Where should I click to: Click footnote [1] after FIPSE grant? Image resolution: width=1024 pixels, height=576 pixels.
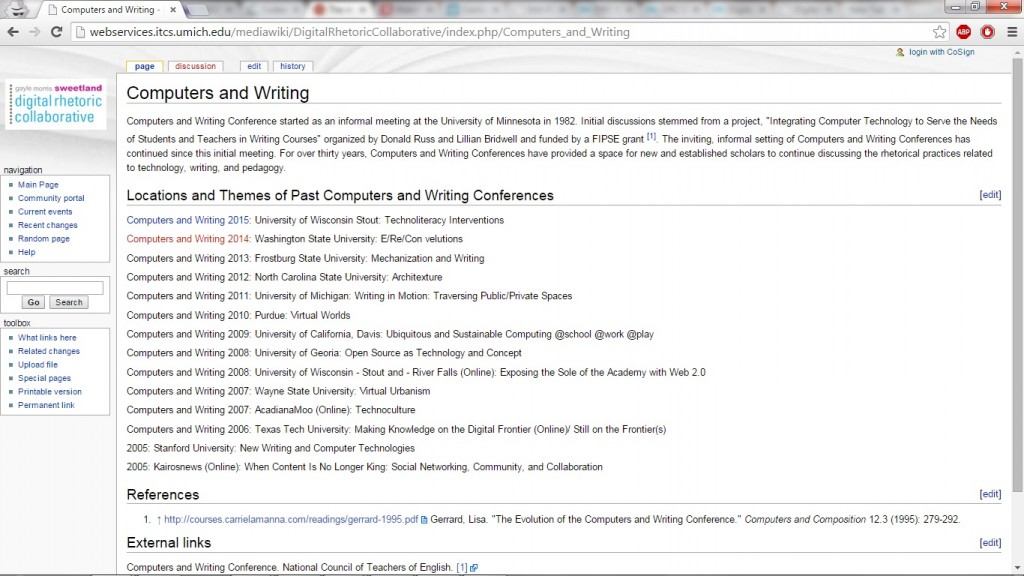click(x=651, y=136)
